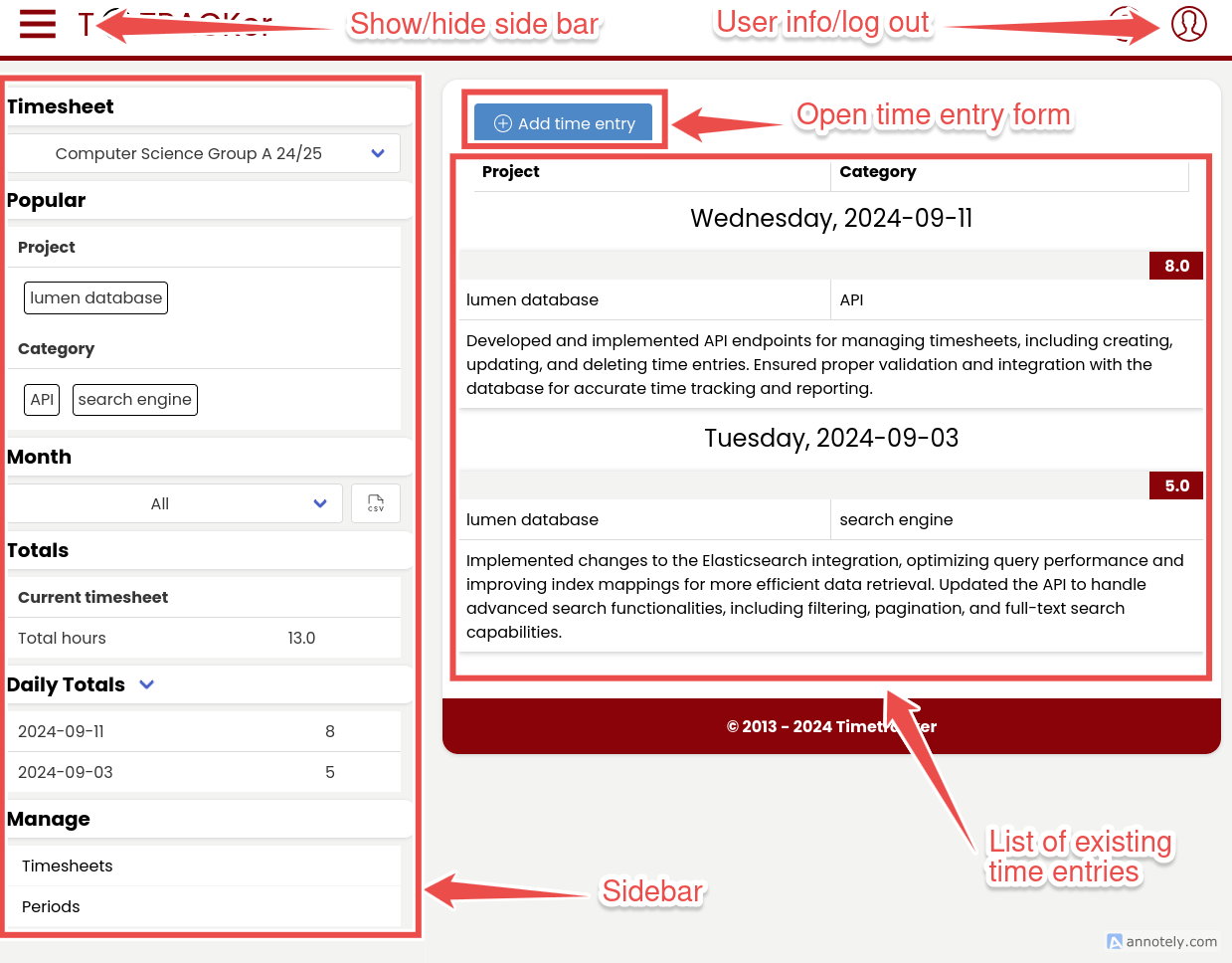Open Periods under Manage
This screenshot has width=1232, height=963.
[51, 907]
